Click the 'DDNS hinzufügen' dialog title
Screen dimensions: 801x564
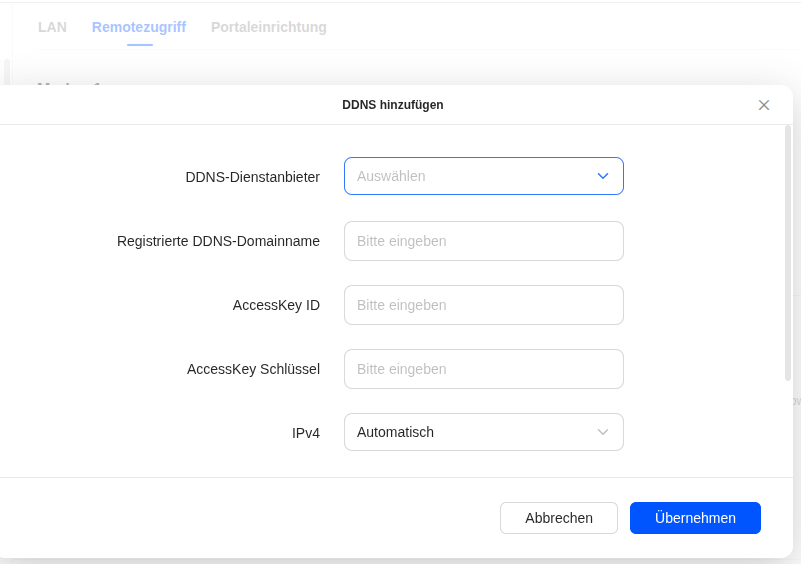pyautogui.click(x=393, y=105)
